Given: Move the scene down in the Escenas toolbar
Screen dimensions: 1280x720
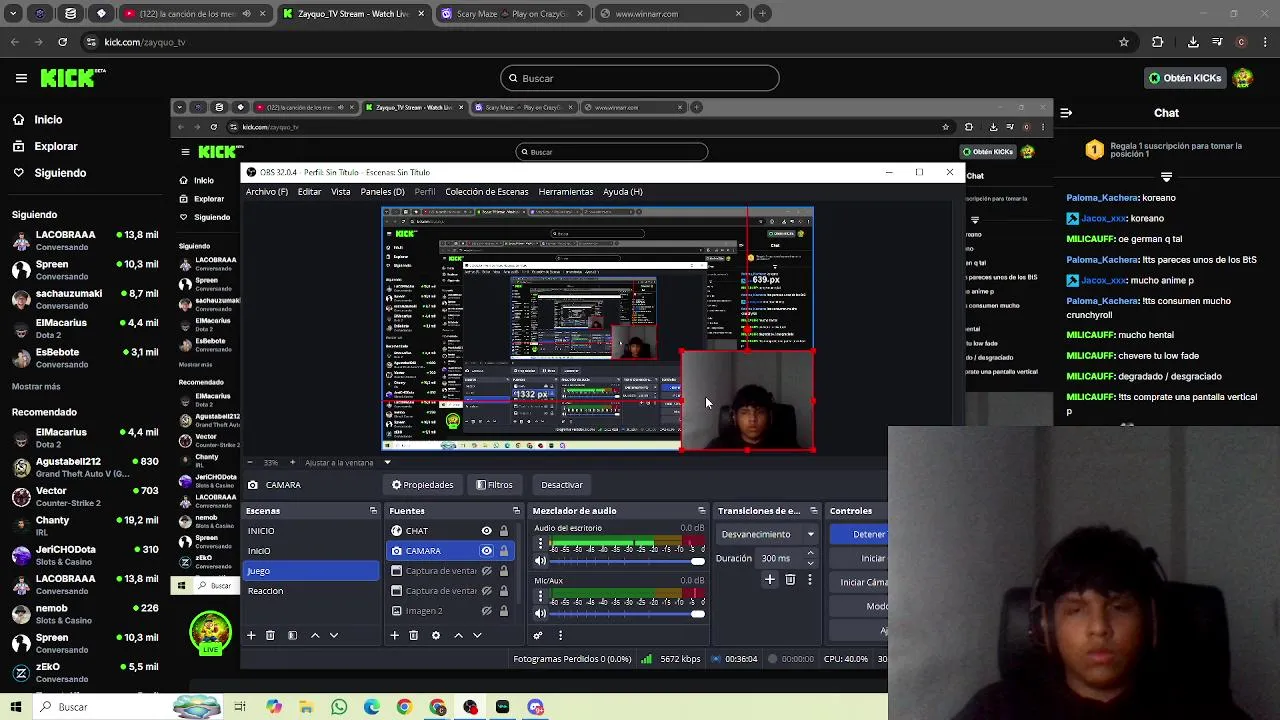Looking at the screenshot, I should (x=334, y=635).
